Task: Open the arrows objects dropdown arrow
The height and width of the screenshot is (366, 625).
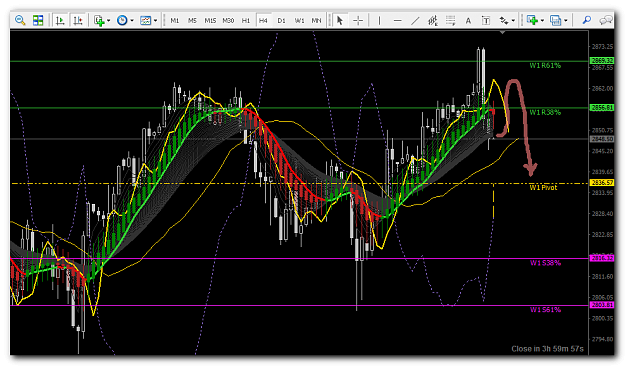Action: [513, 21]
